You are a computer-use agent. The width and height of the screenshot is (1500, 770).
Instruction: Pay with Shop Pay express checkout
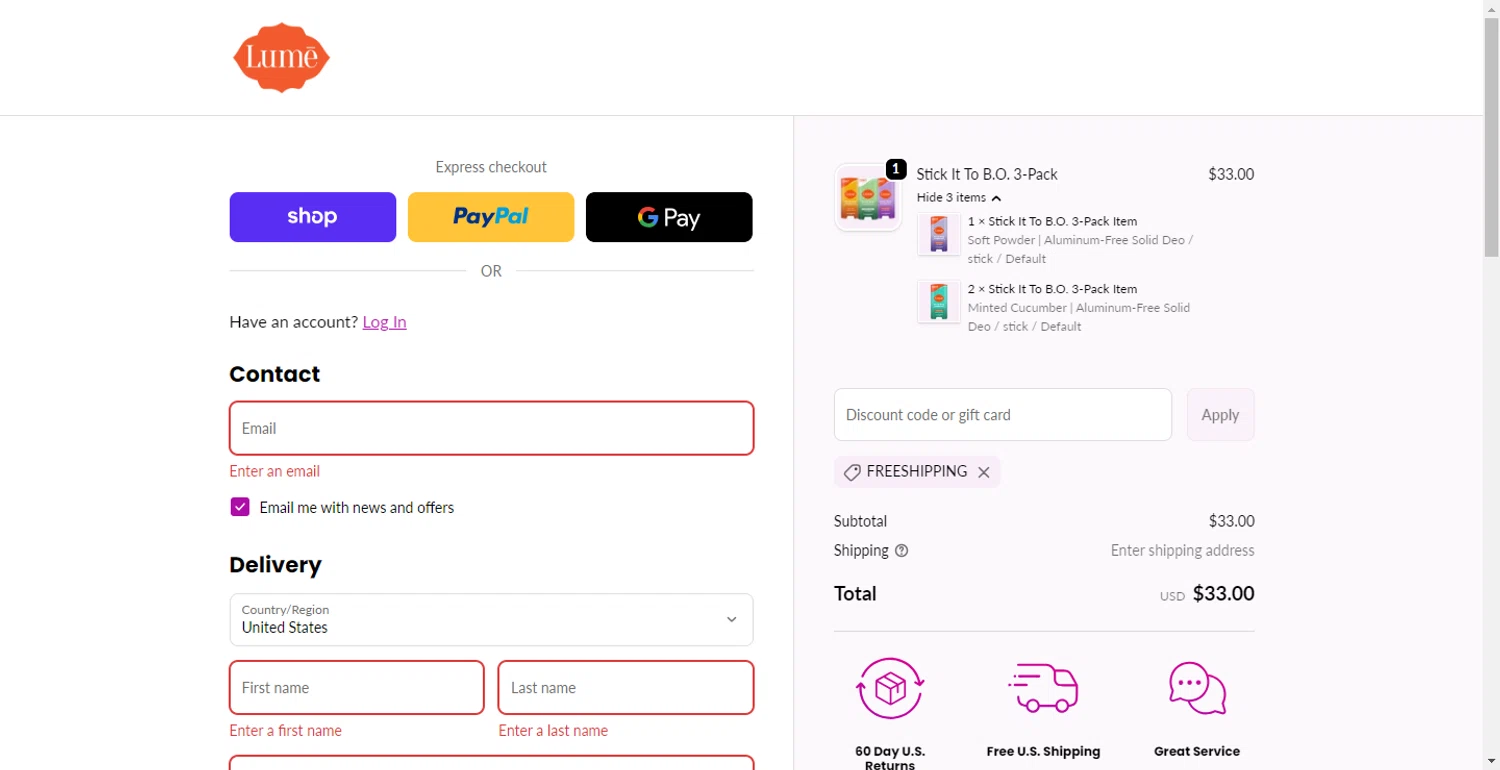(312, 217)
